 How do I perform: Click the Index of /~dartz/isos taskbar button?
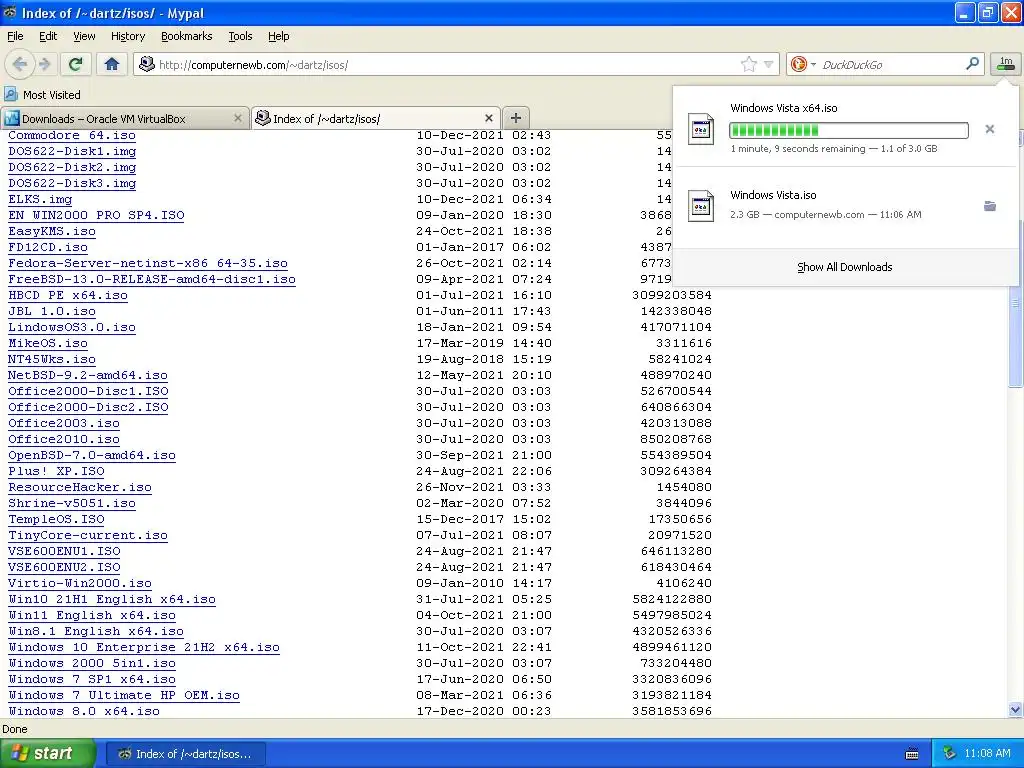pos(186,754)
